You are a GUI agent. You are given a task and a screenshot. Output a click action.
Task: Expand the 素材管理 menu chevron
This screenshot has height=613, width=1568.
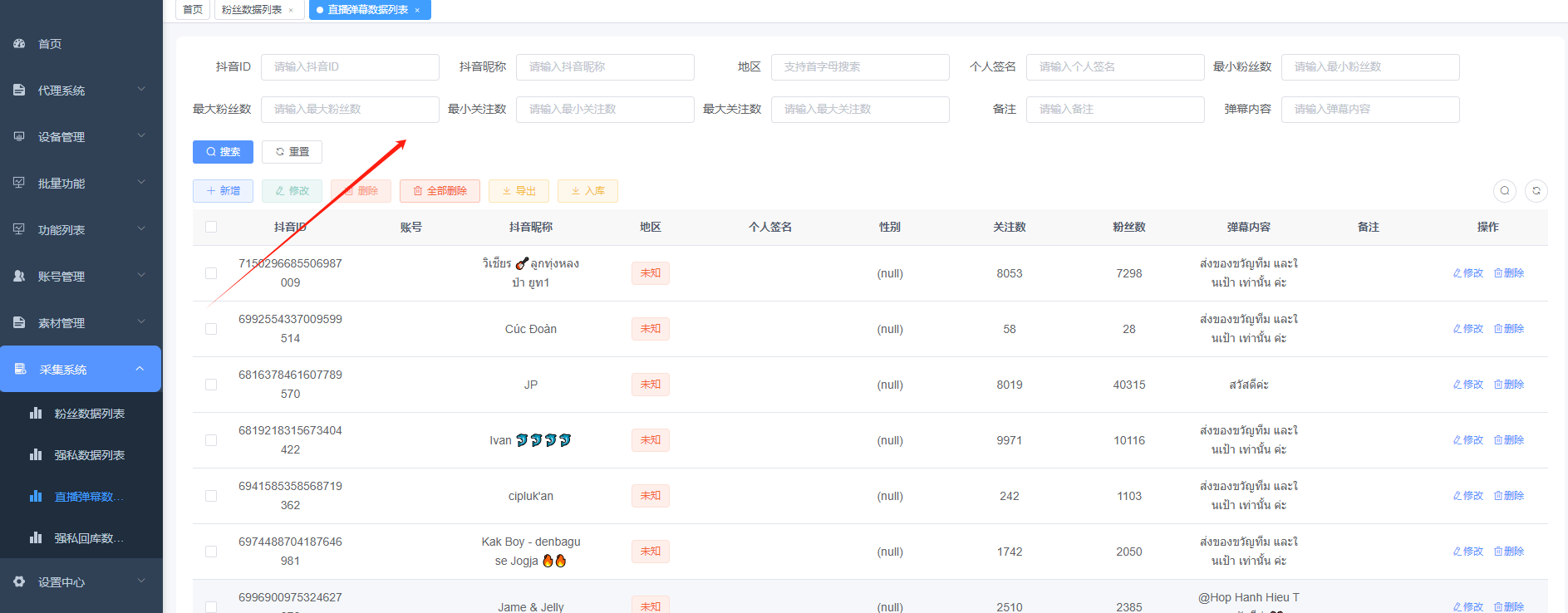click(x=140, y=321)
